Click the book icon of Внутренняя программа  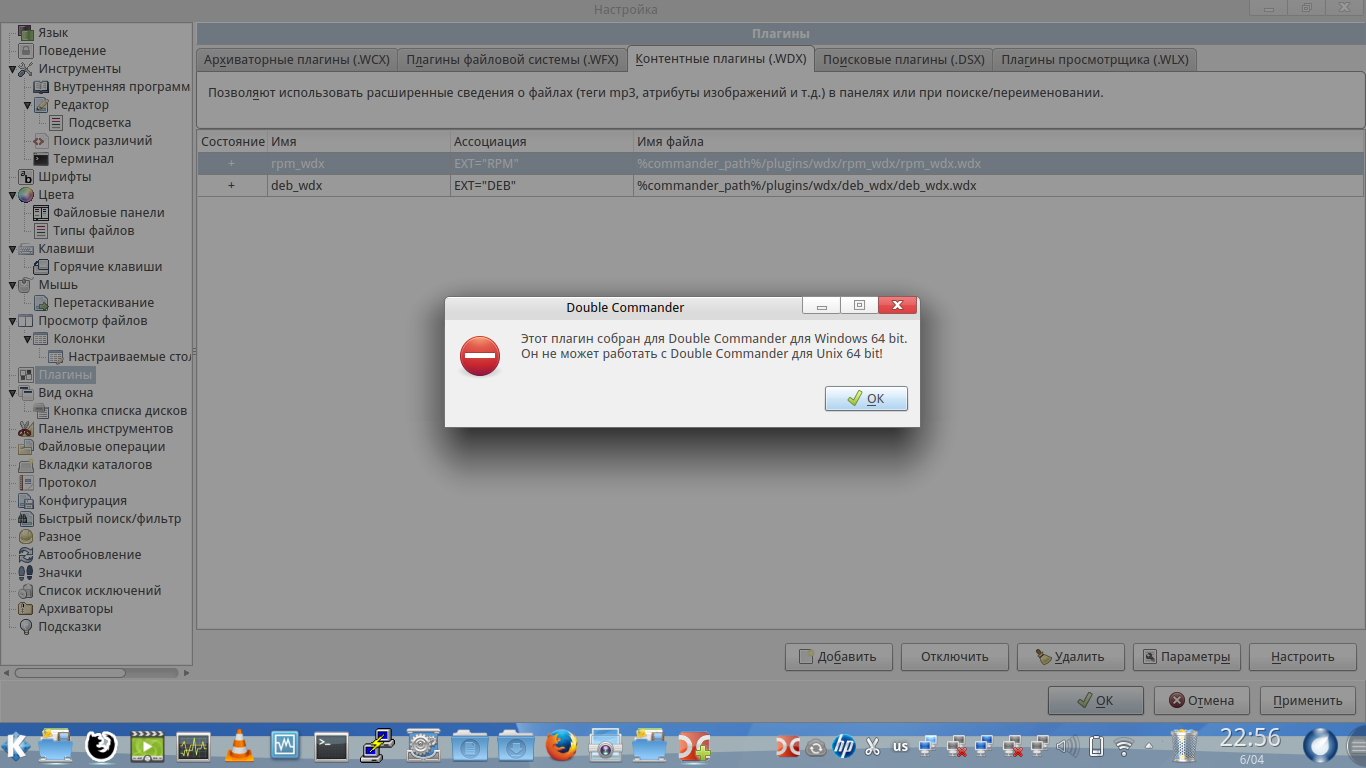41,87
